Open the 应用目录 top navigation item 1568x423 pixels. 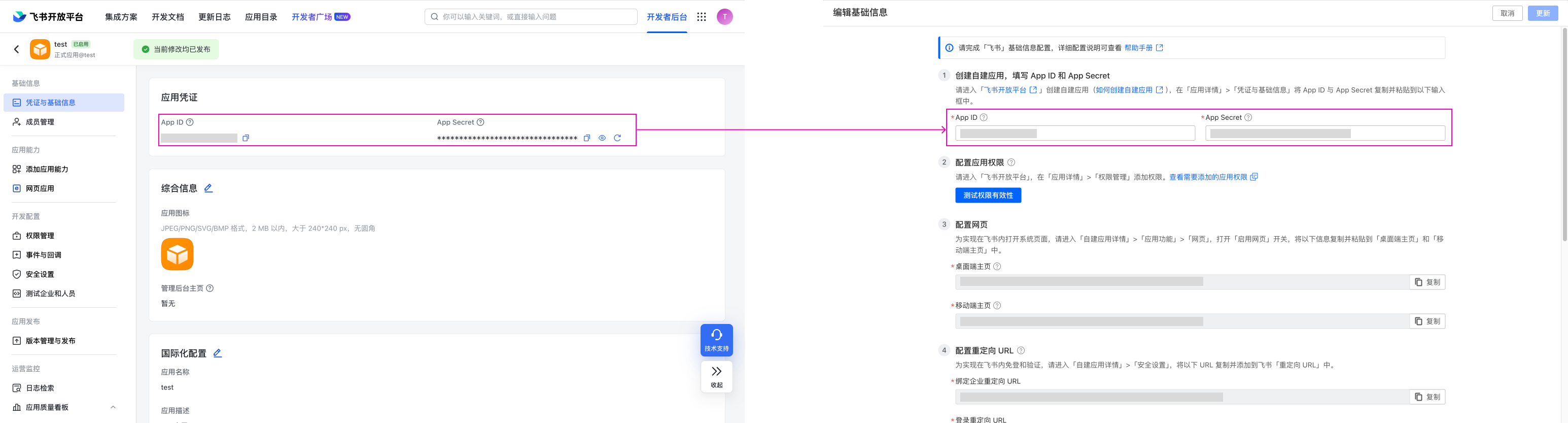[261, 17]
